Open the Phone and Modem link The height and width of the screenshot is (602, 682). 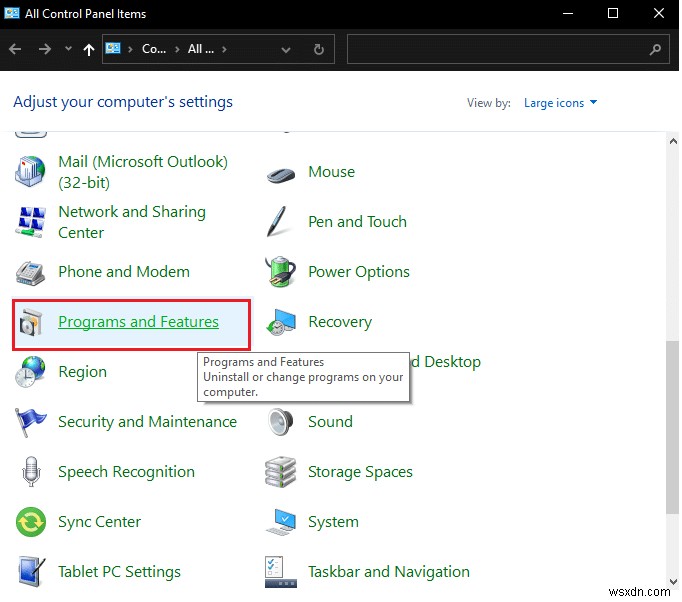[124, 272]
